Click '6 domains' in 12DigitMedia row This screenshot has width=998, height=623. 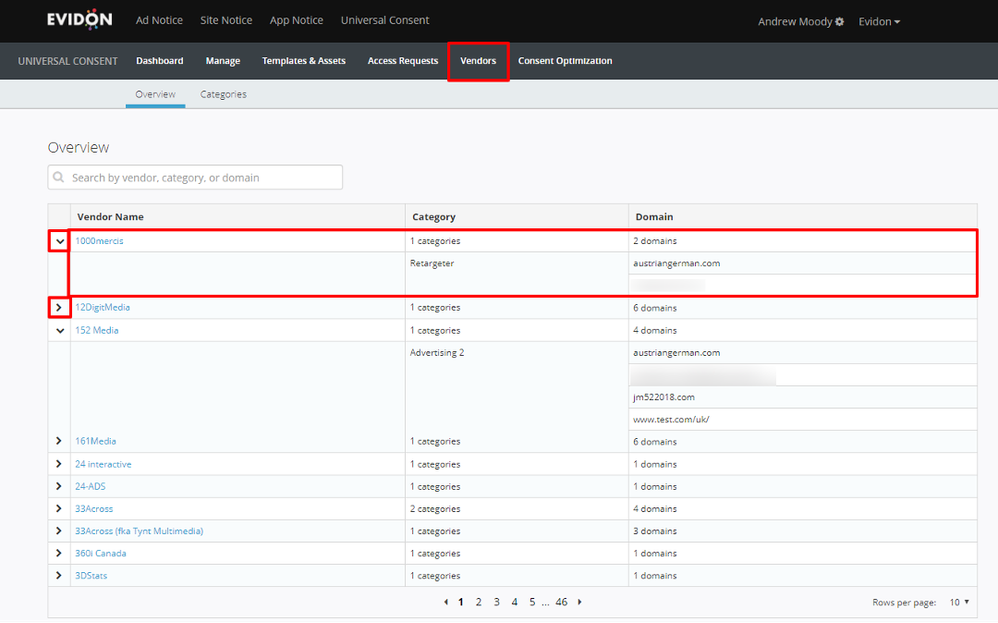[655, 308]
